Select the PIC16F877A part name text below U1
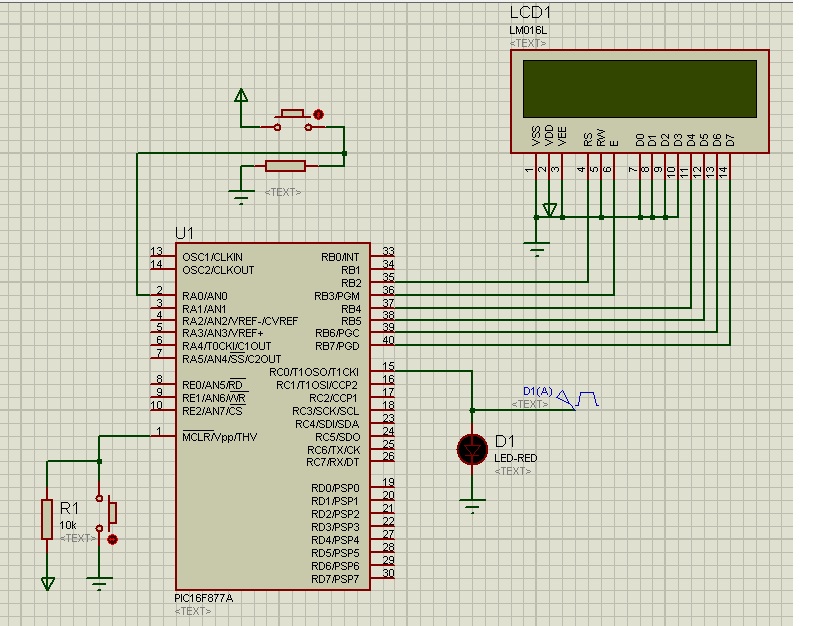 pyautogui.click(x=204, y=598)
